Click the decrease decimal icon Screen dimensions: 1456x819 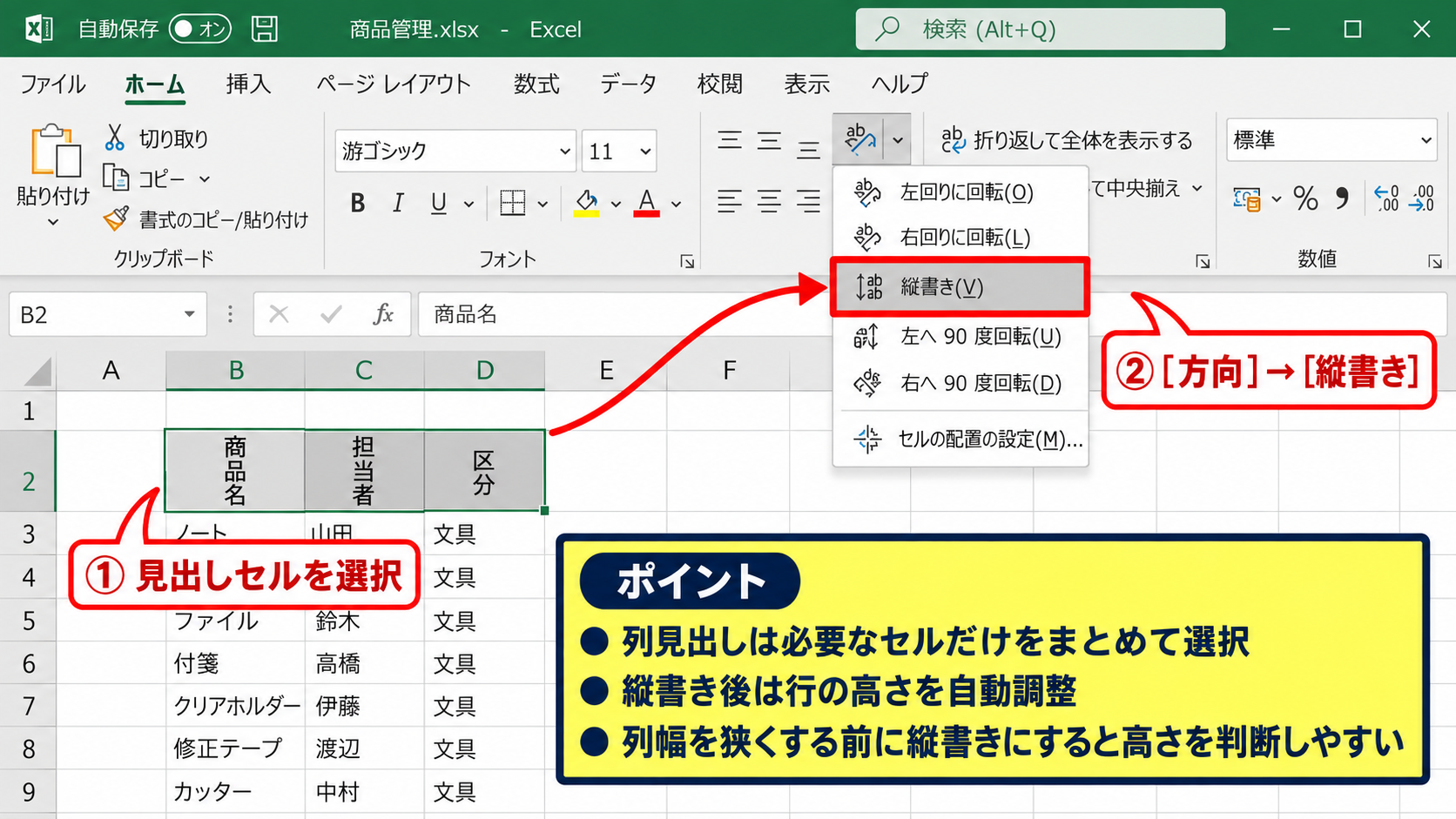click(1423, 198)
